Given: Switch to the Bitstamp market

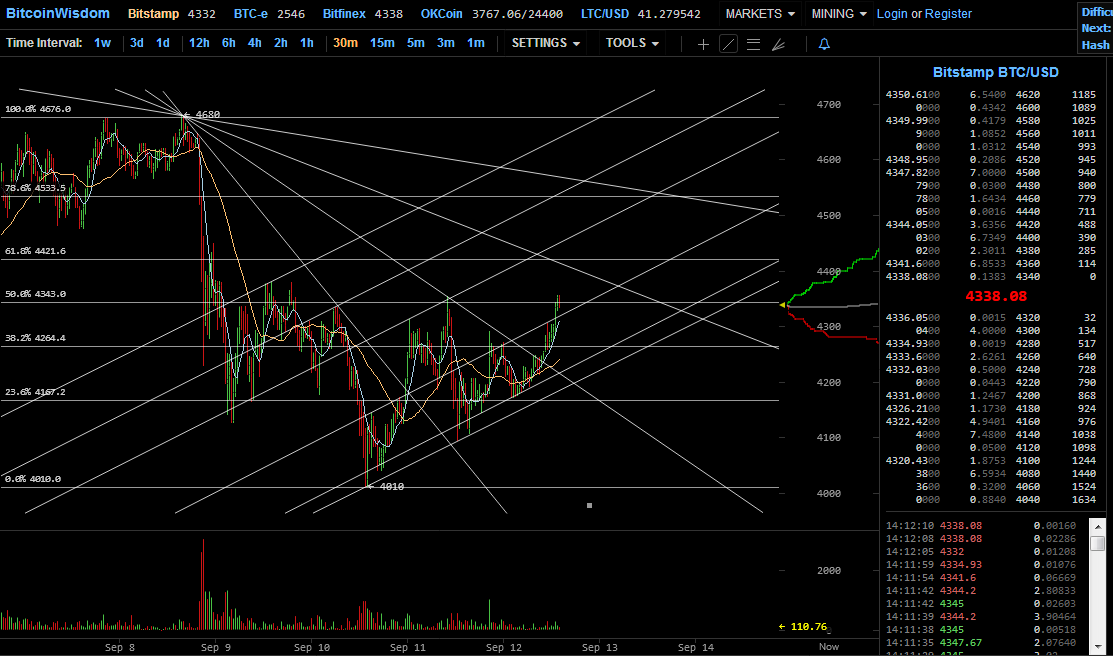Looking at the screenshot, I should pos(153,13).
